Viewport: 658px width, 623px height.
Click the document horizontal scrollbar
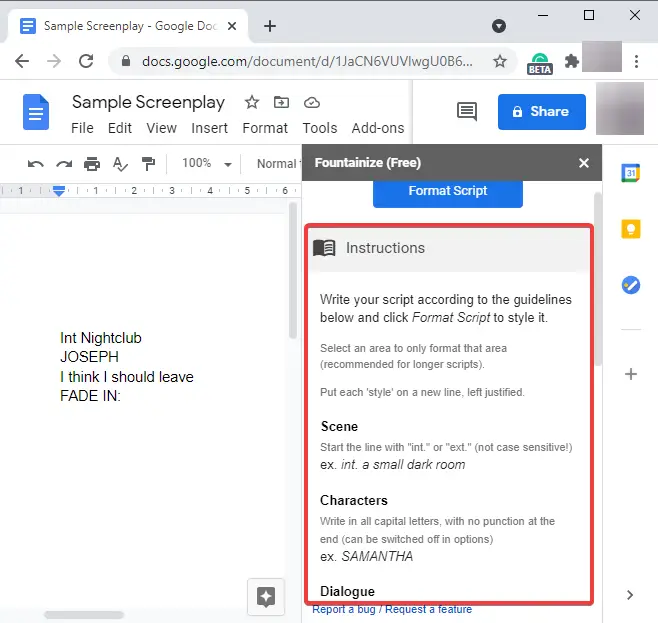click(x=84, y=615)
